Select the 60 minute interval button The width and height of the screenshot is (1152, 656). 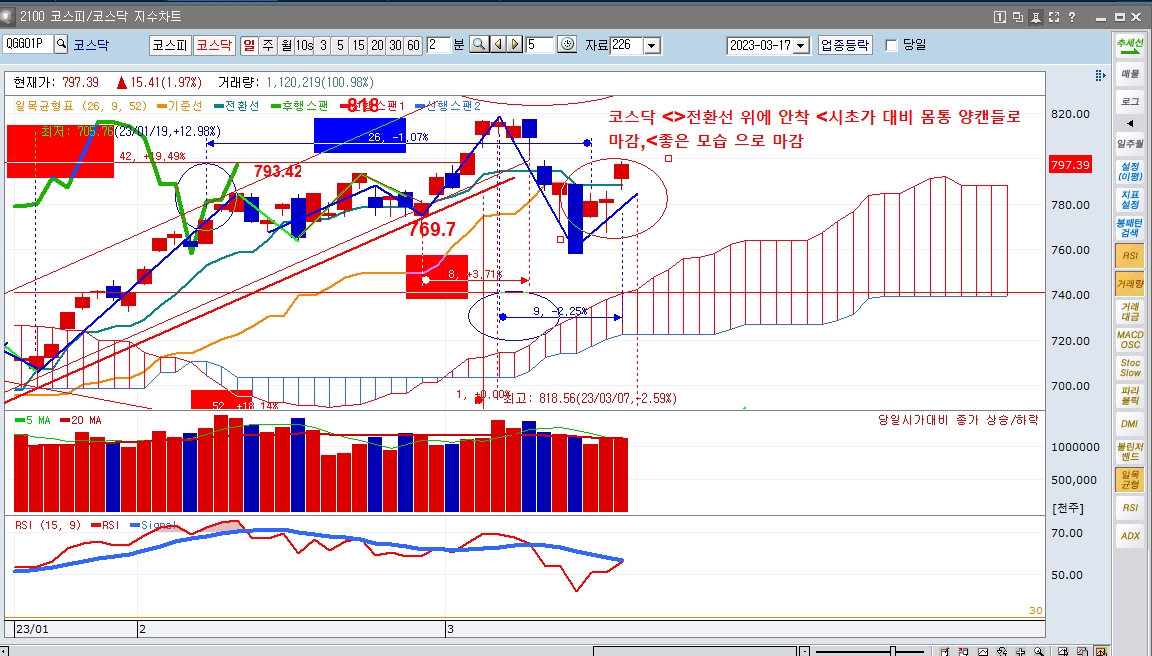(413, 45)
